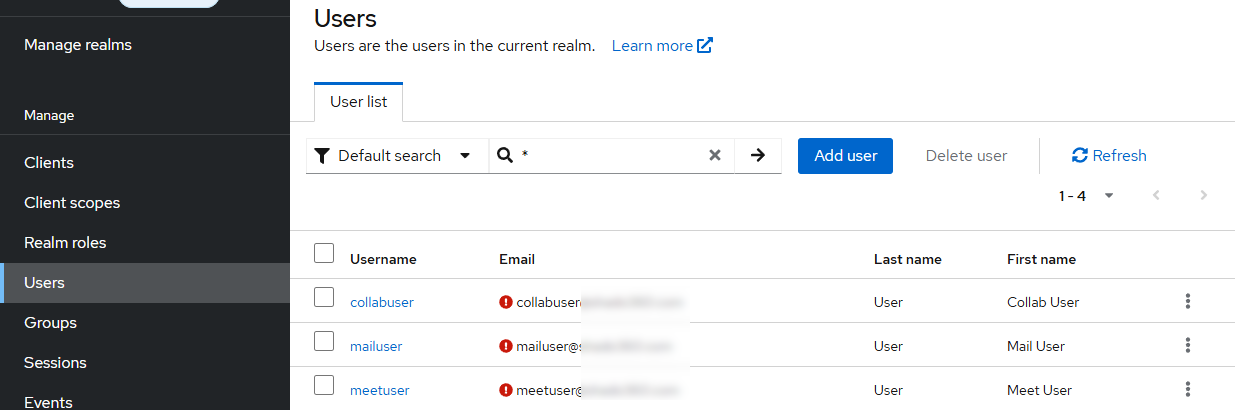Click the 'Mail User' first name cell
Image resolution: width=1235 pixels, height=410 pixels.
(x=1036, y=346)
